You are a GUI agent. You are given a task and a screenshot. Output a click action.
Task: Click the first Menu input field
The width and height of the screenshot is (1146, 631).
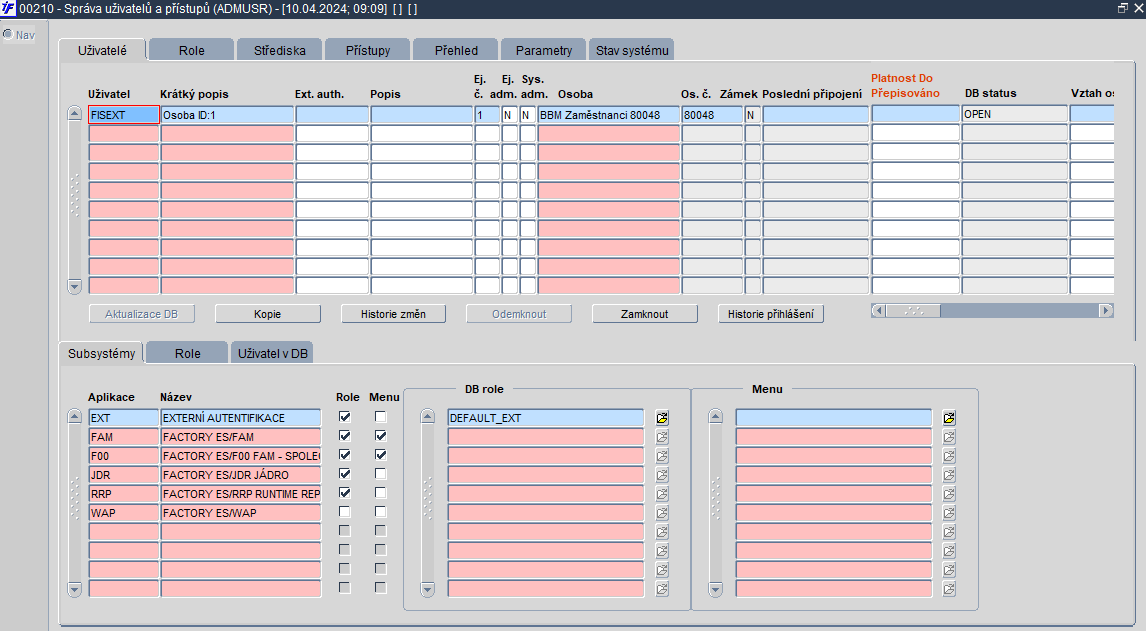pos(833,418)
